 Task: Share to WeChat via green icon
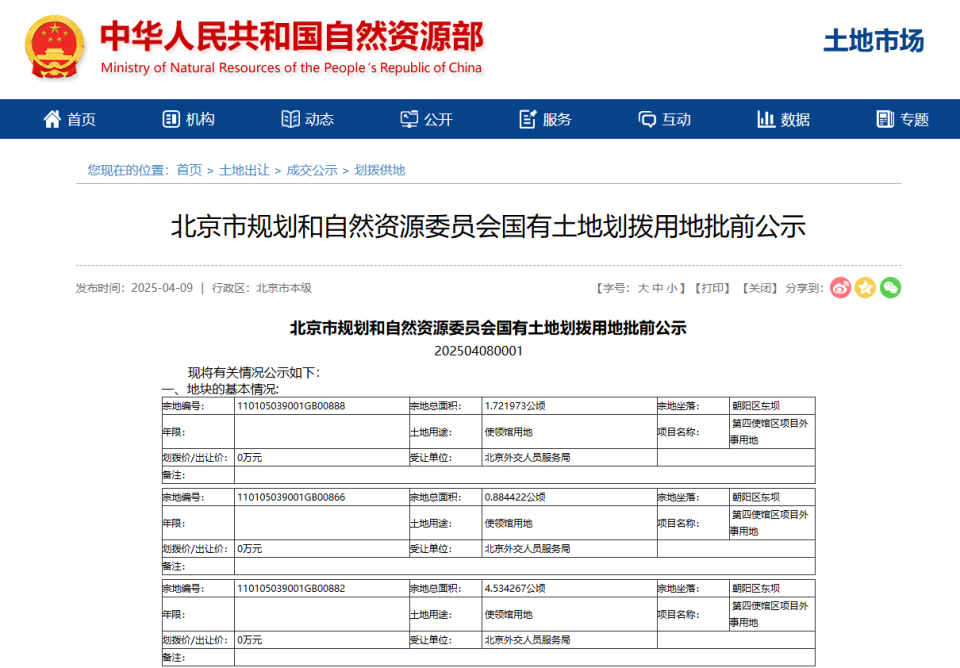(890, 288)
